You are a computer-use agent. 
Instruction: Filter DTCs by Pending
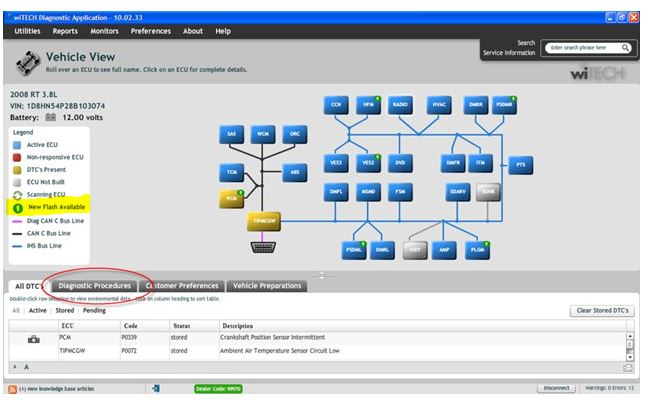94,310
